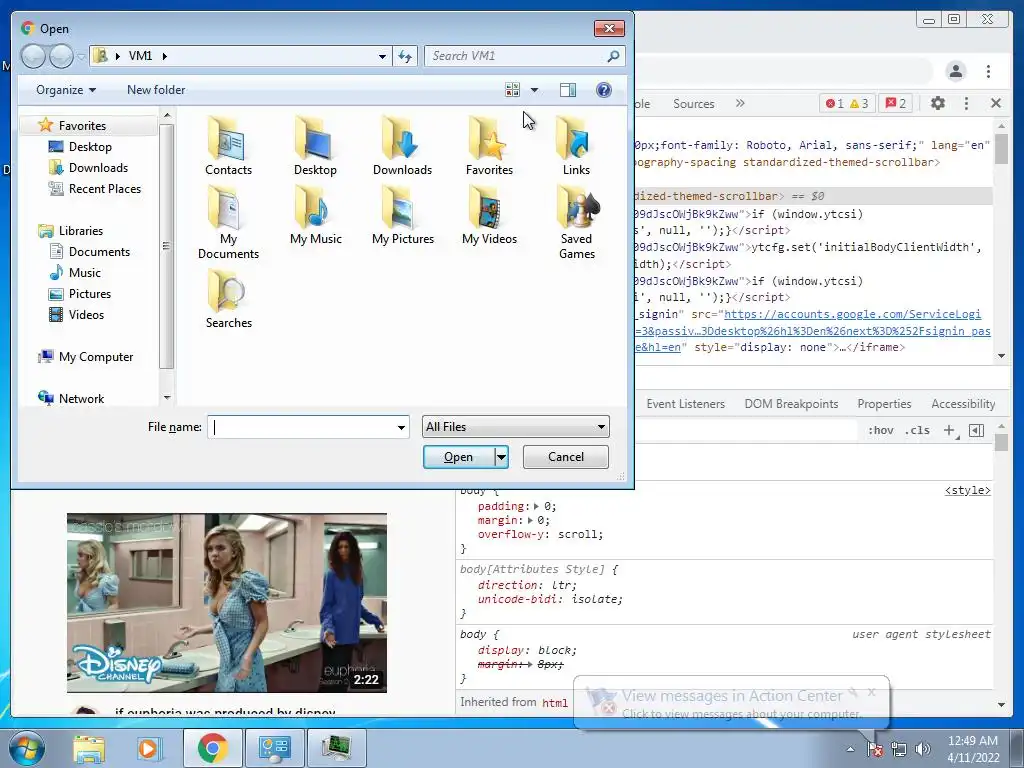Click the New folder button
This screenshot has height=768, width=1024.
pyautogui.click(x=156, y=90)
